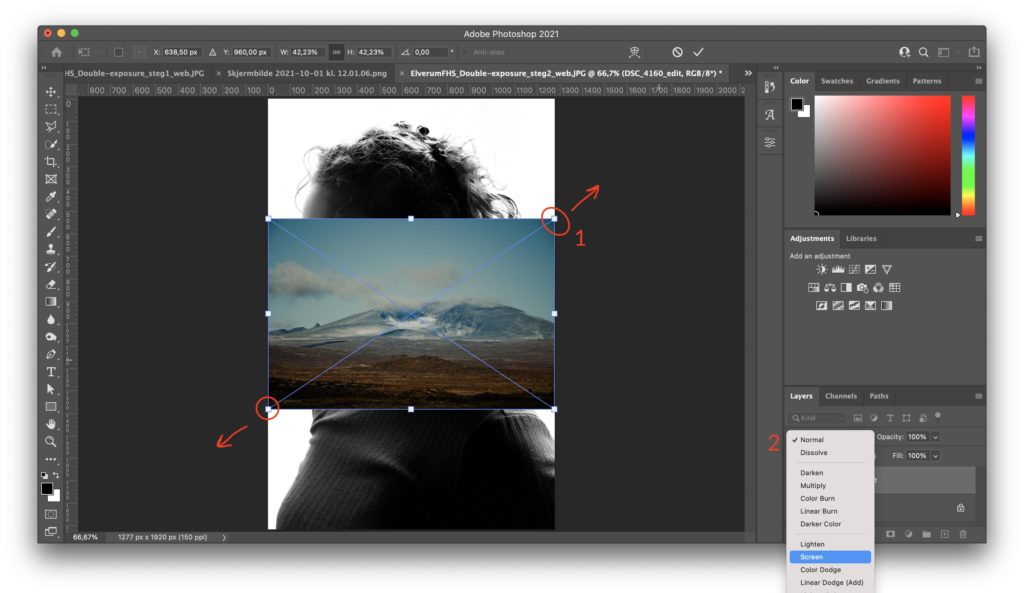Image resolution: width=1024 pixels, height=593 pixels.
Task: Cancel the transform in options bar
Action: tap(677, 52)
